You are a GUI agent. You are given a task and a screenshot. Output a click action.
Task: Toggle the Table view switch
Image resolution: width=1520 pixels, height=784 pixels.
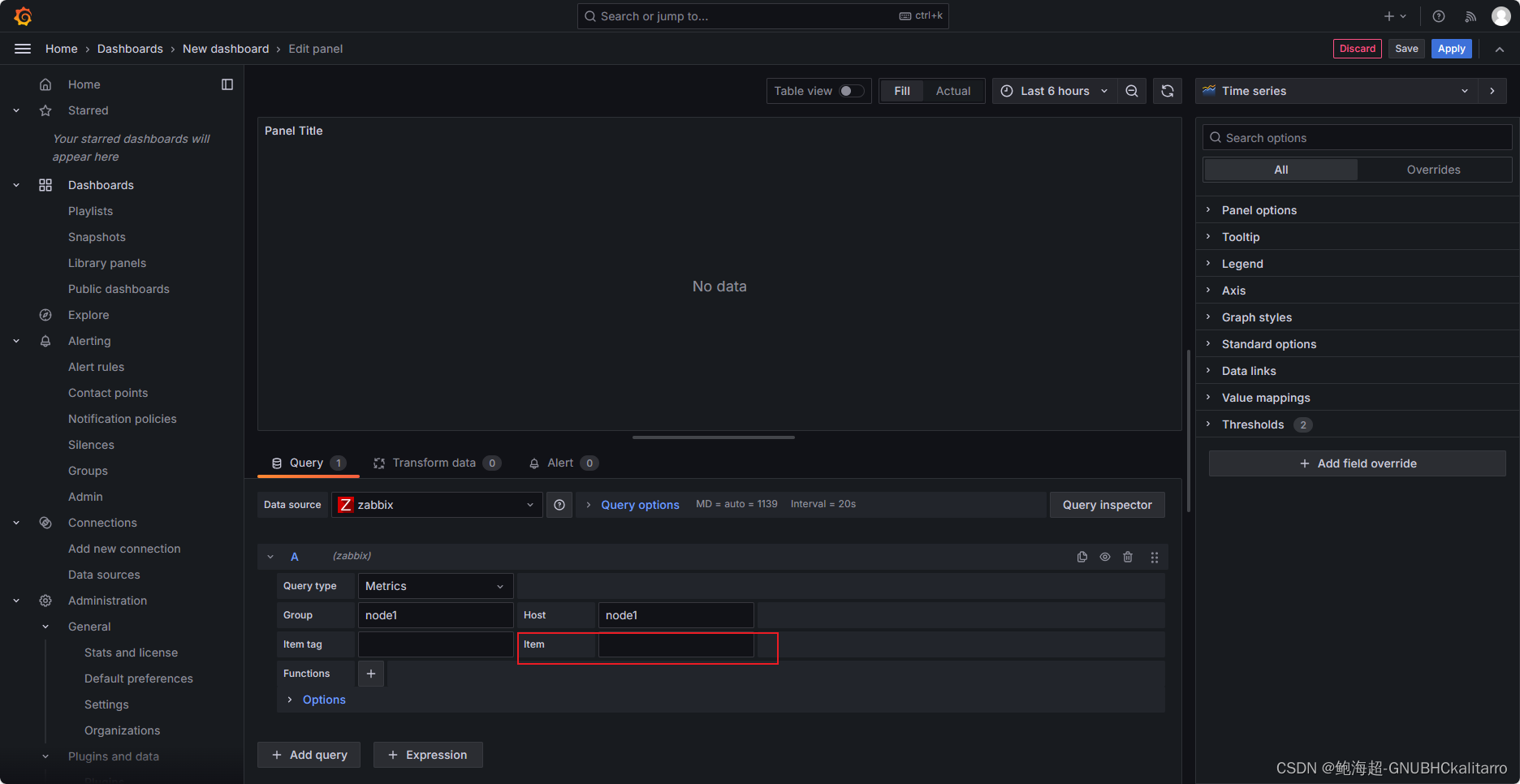[851, 91]
